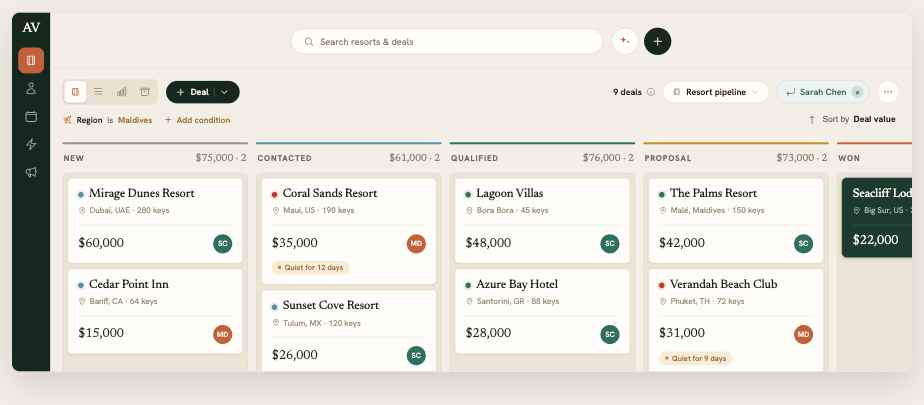Switch to list view toggle
Viewport: 924px width, 405px height.
(x=98, y=92)
